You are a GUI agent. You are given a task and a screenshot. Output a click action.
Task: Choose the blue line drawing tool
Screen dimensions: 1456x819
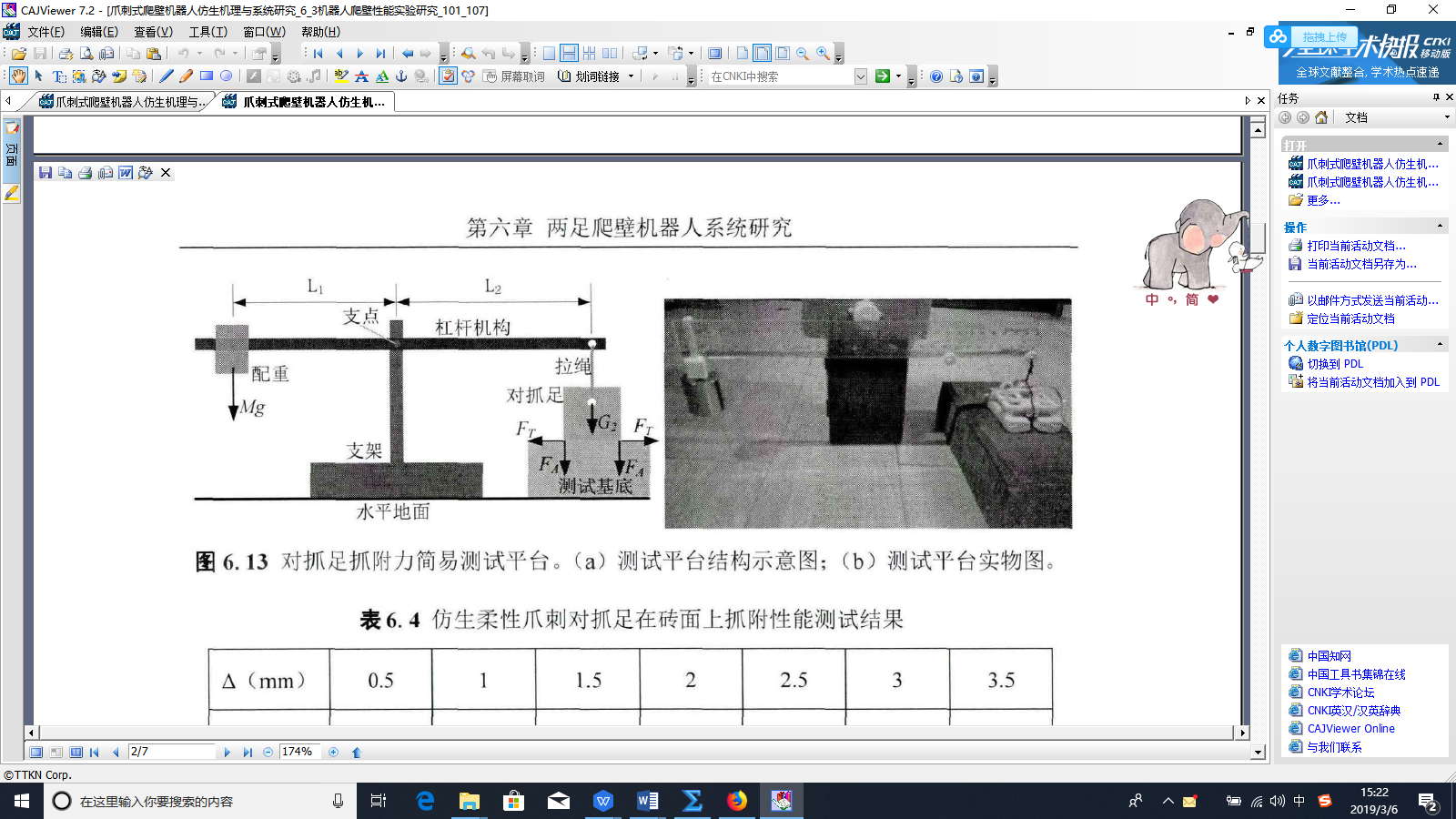coord(167,76)
